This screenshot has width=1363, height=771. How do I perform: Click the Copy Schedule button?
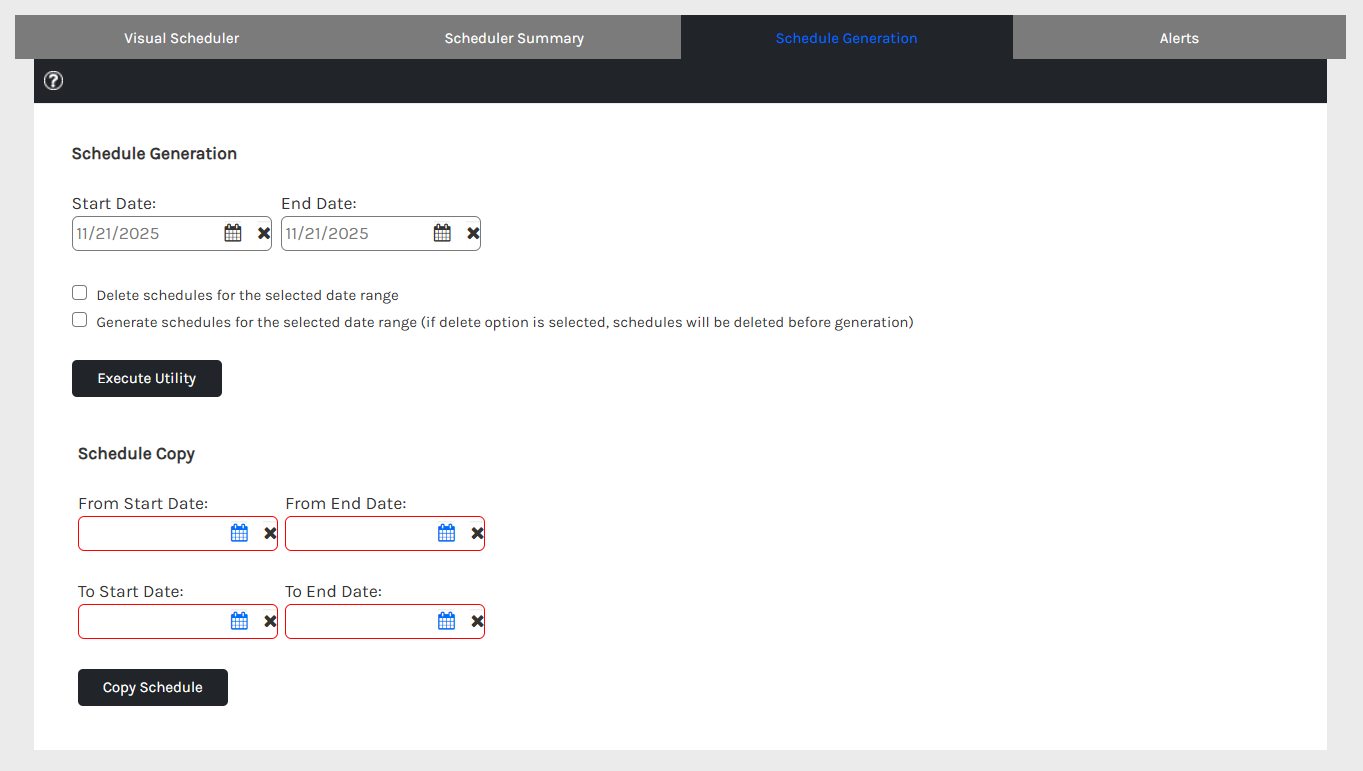pyautogui.click(x=153, y=688)
